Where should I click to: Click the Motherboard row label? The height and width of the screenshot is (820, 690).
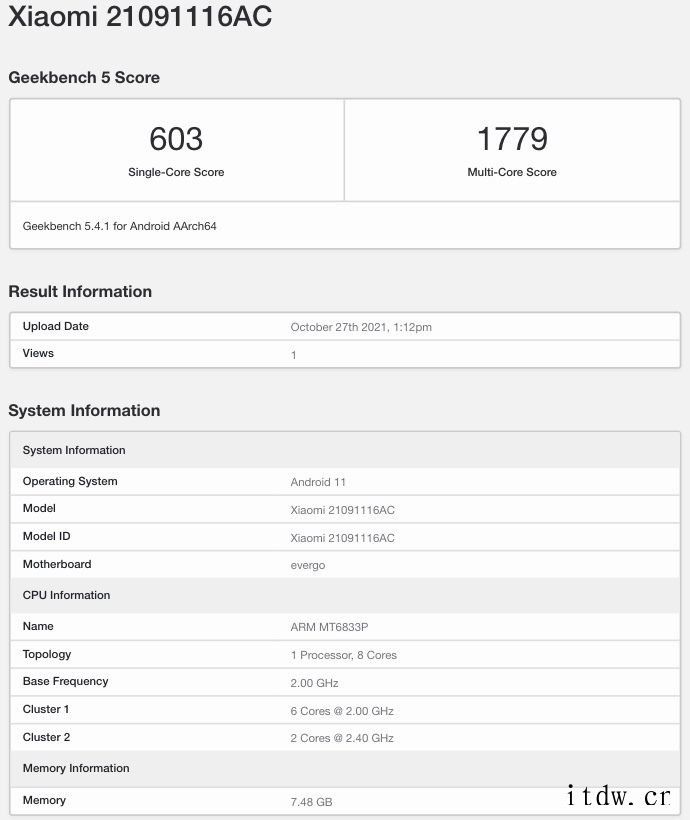coord(57,564)
